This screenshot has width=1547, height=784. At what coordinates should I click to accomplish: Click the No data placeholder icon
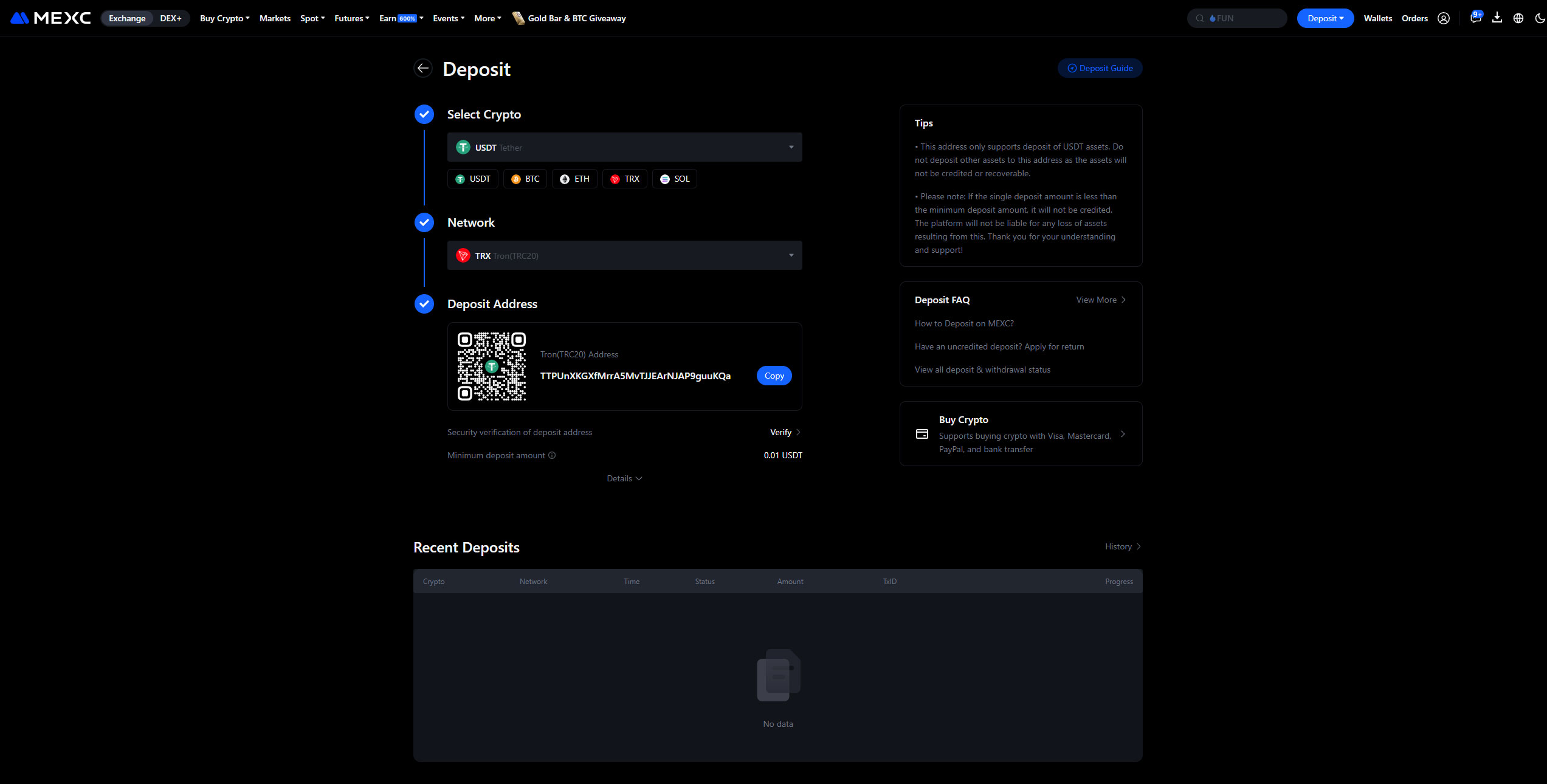tap(778, 675)
